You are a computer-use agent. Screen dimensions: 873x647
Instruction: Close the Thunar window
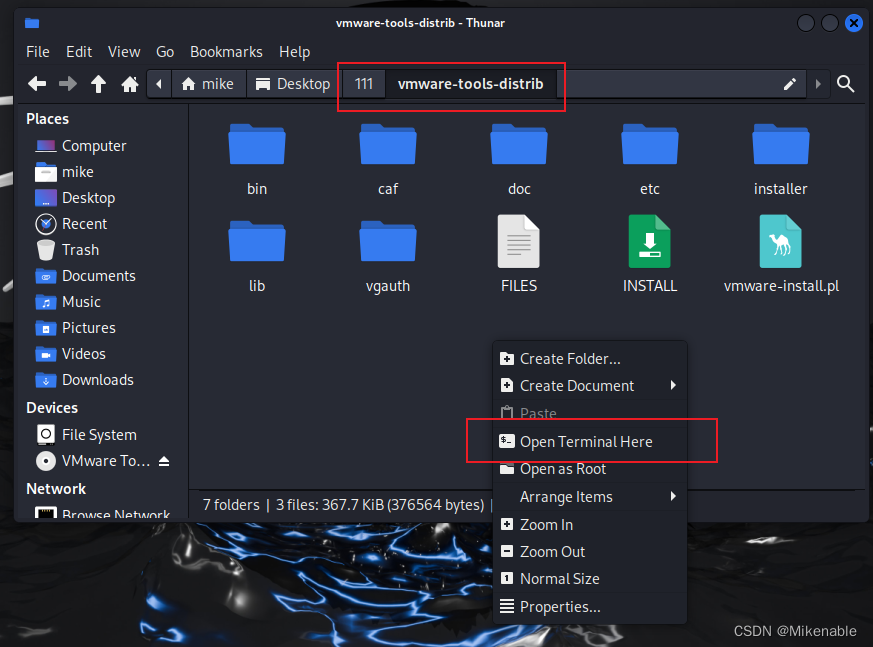point(854,23)
